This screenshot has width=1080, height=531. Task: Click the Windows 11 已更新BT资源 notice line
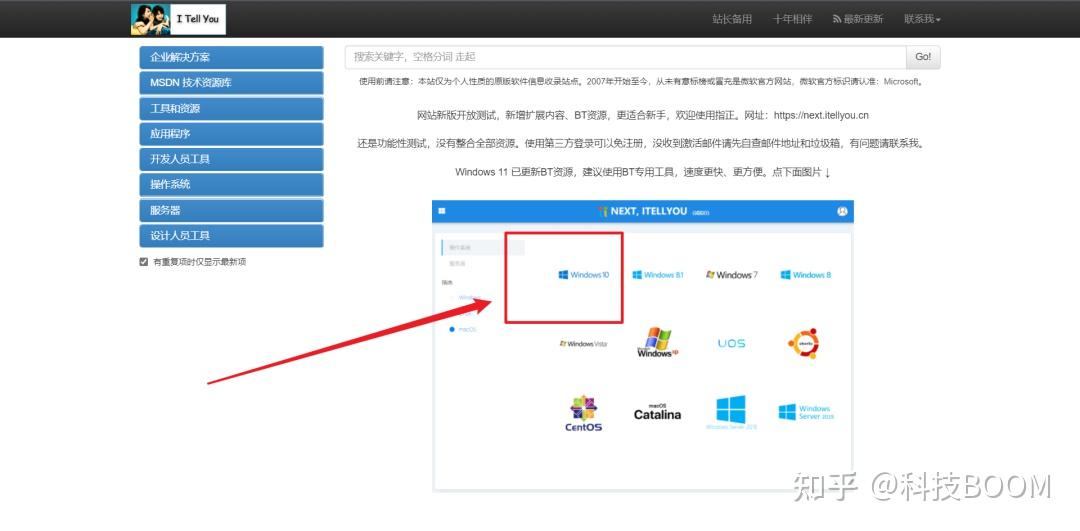point(643,172)
